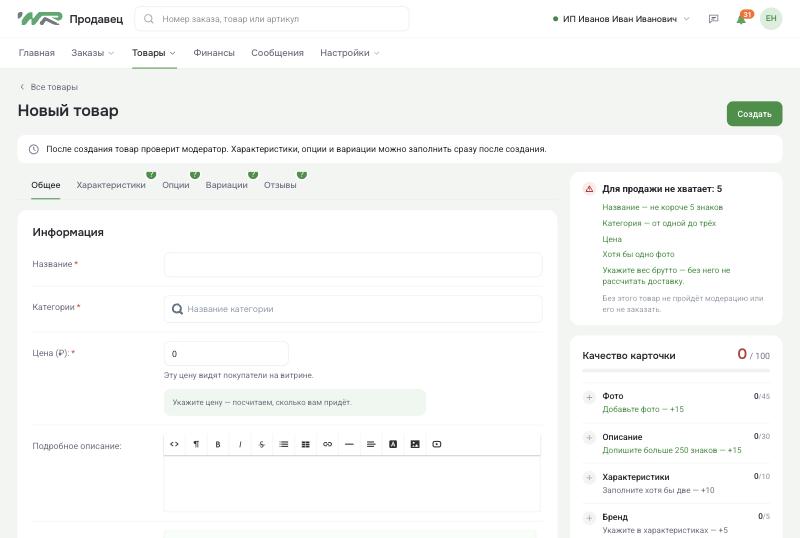Click the Допишите больше 250 знаков link
The image size is (800, 538).
click(671, 450)
